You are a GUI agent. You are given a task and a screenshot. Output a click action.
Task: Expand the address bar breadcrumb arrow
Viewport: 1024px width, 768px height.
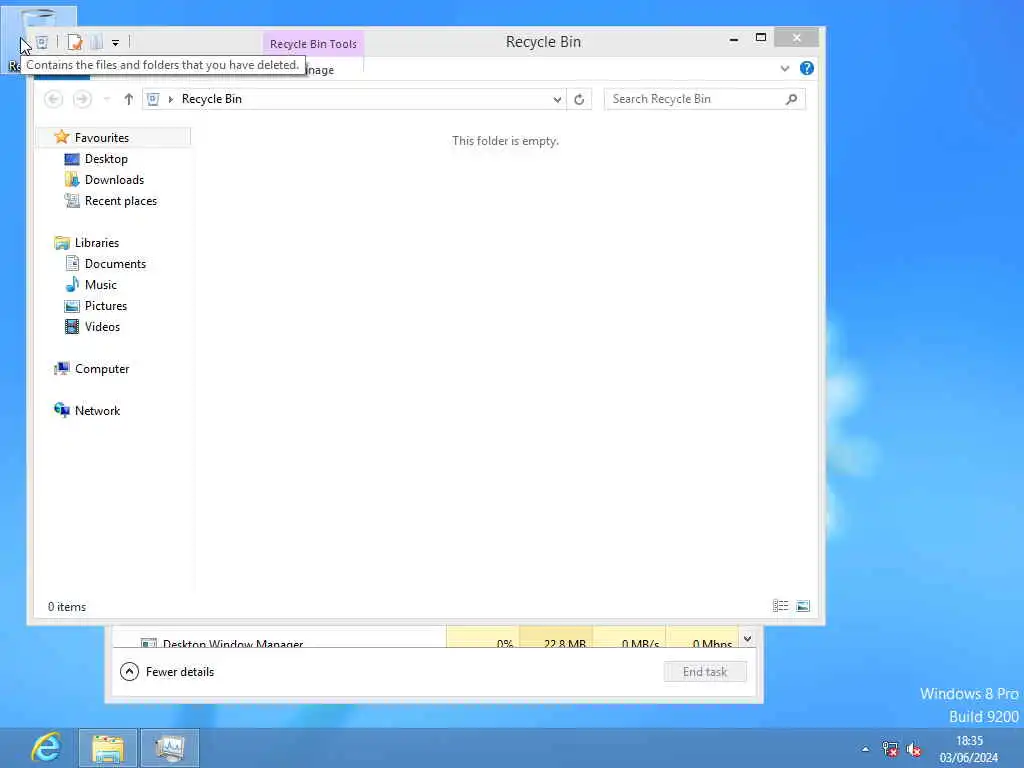coord(170,99)
